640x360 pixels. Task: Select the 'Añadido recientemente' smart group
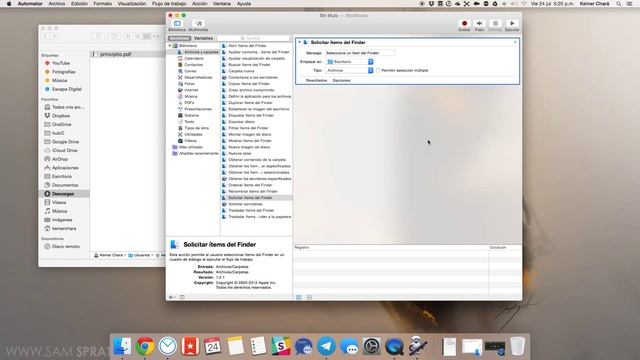coord(198,153)
